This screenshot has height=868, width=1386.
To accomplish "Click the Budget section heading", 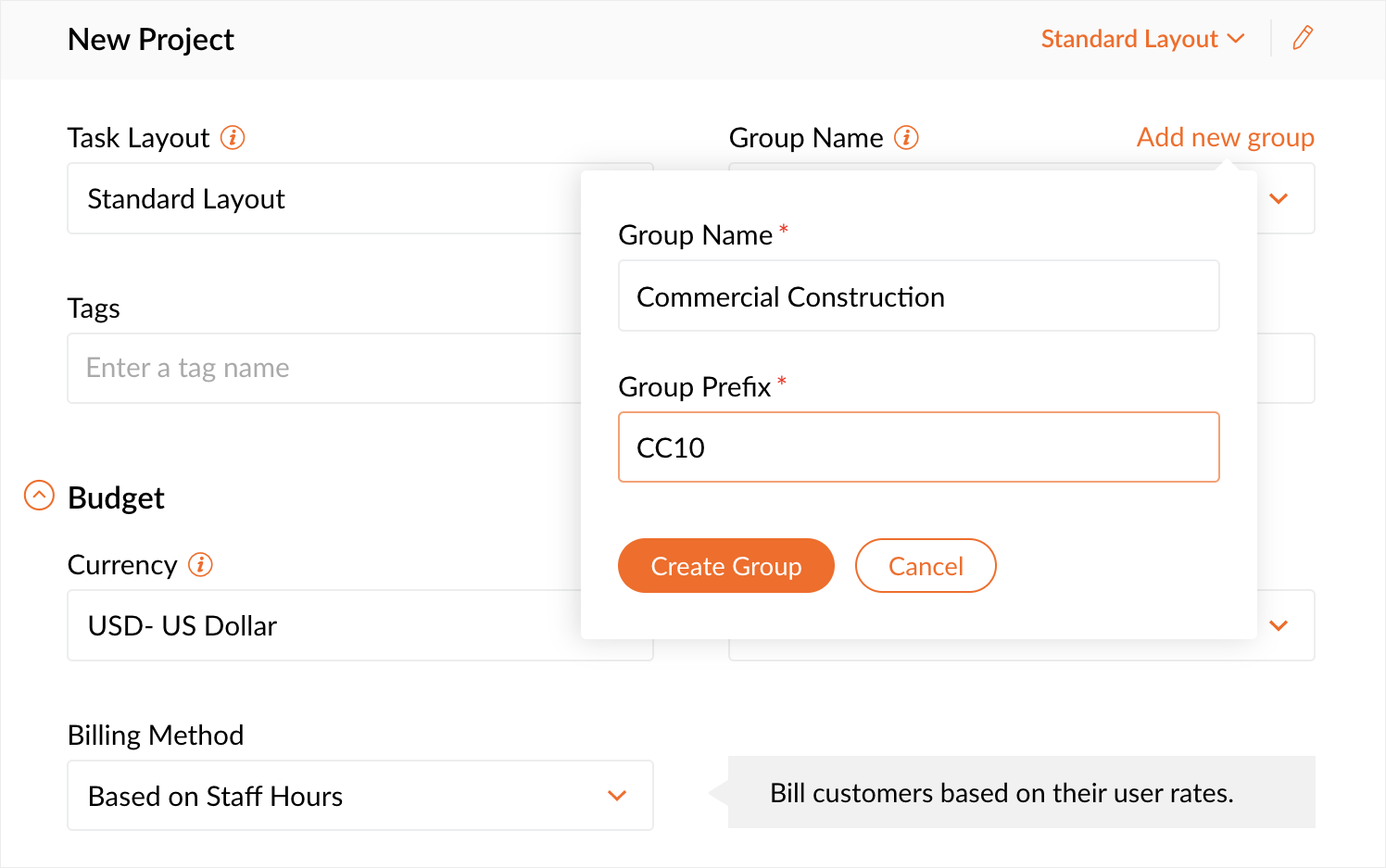I will coord(116,498).
